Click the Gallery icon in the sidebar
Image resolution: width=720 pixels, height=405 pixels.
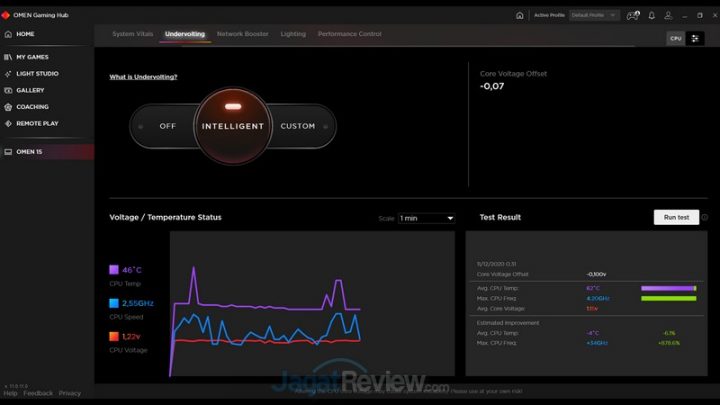[8, 90]
